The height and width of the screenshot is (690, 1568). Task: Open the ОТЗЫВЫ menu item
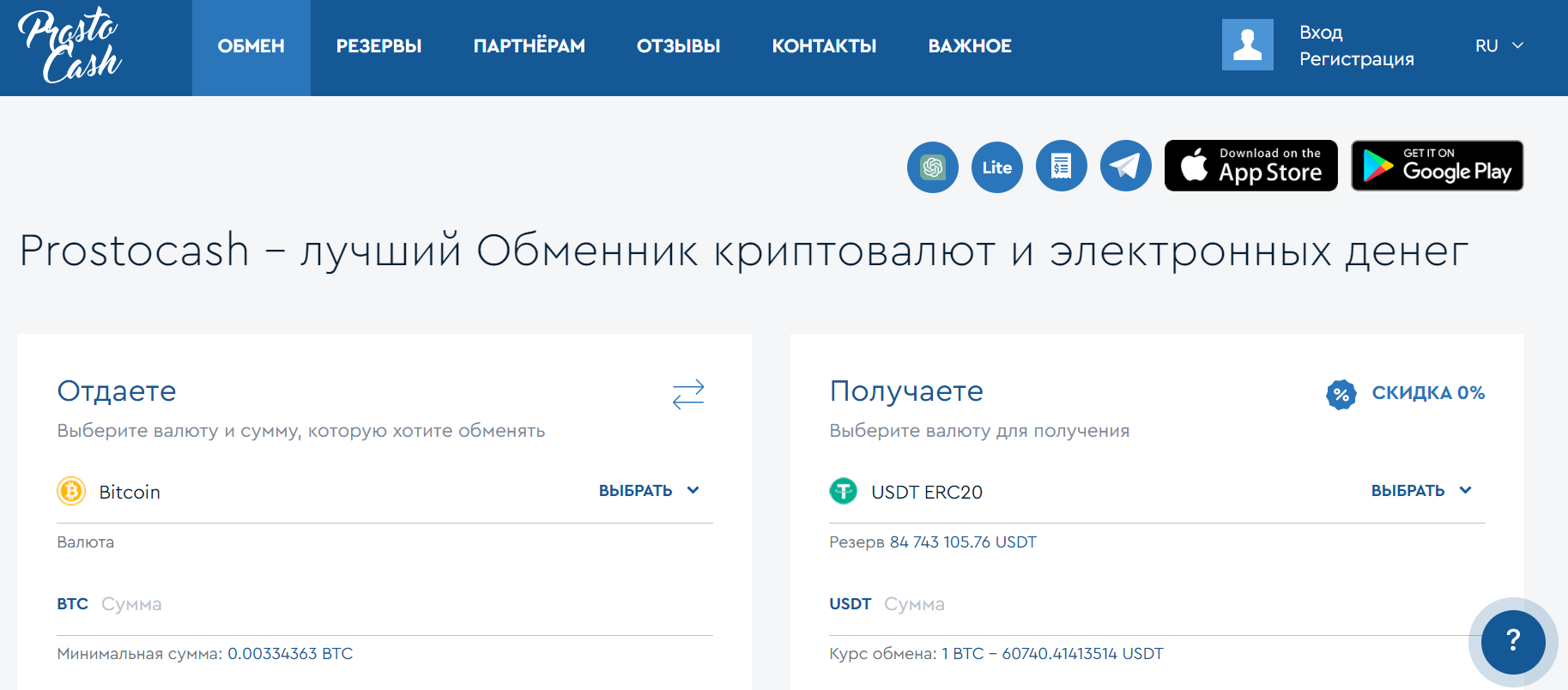(679, 46)
